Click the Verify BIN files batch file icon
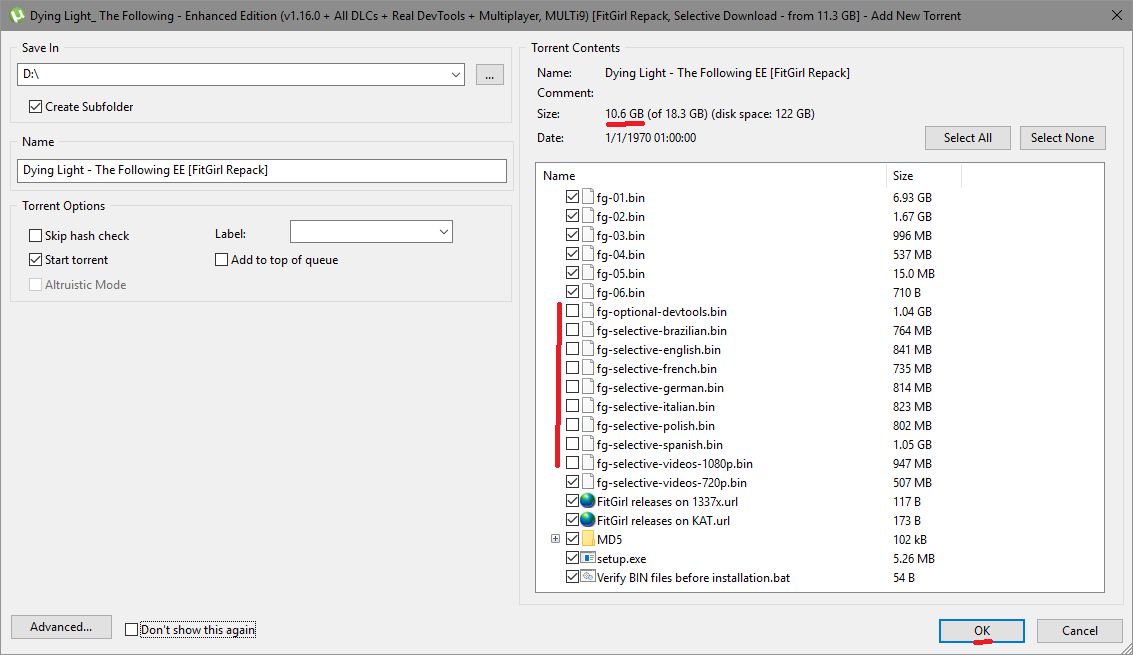 588,578
